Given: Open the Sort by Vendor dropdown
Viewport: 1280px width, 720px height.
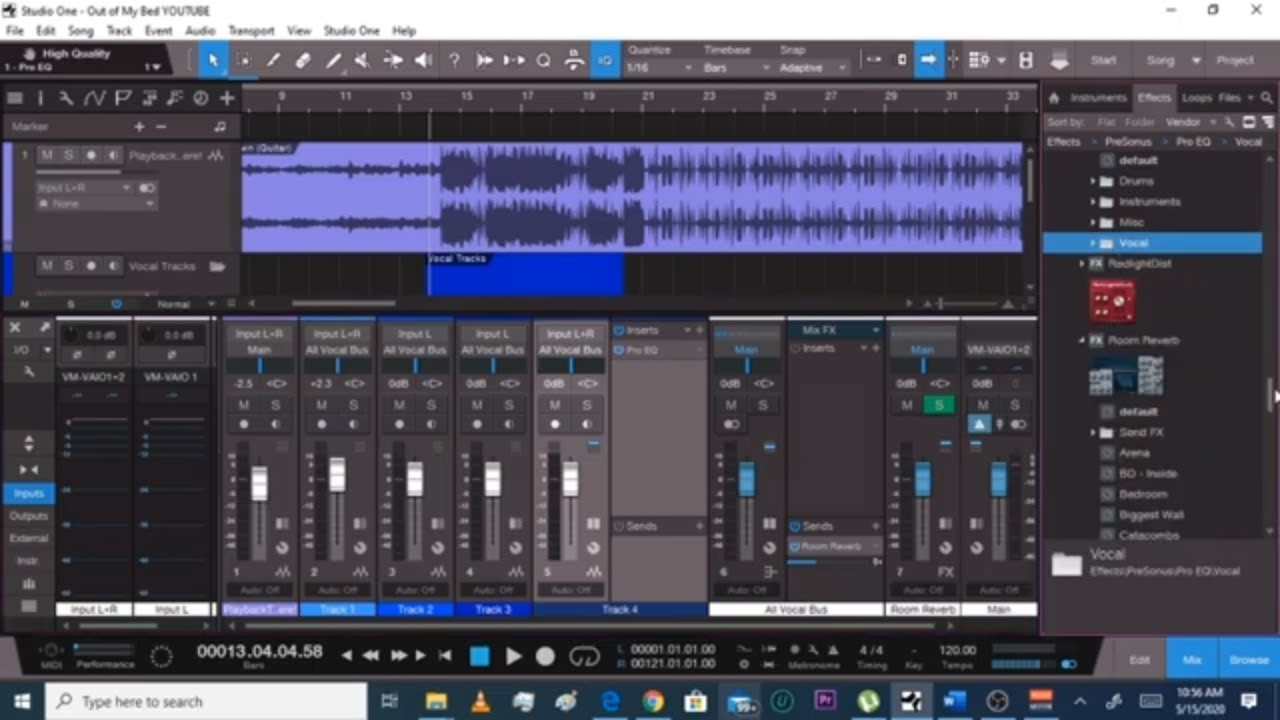Looking at the screenshot, I should click(1190, 122).
